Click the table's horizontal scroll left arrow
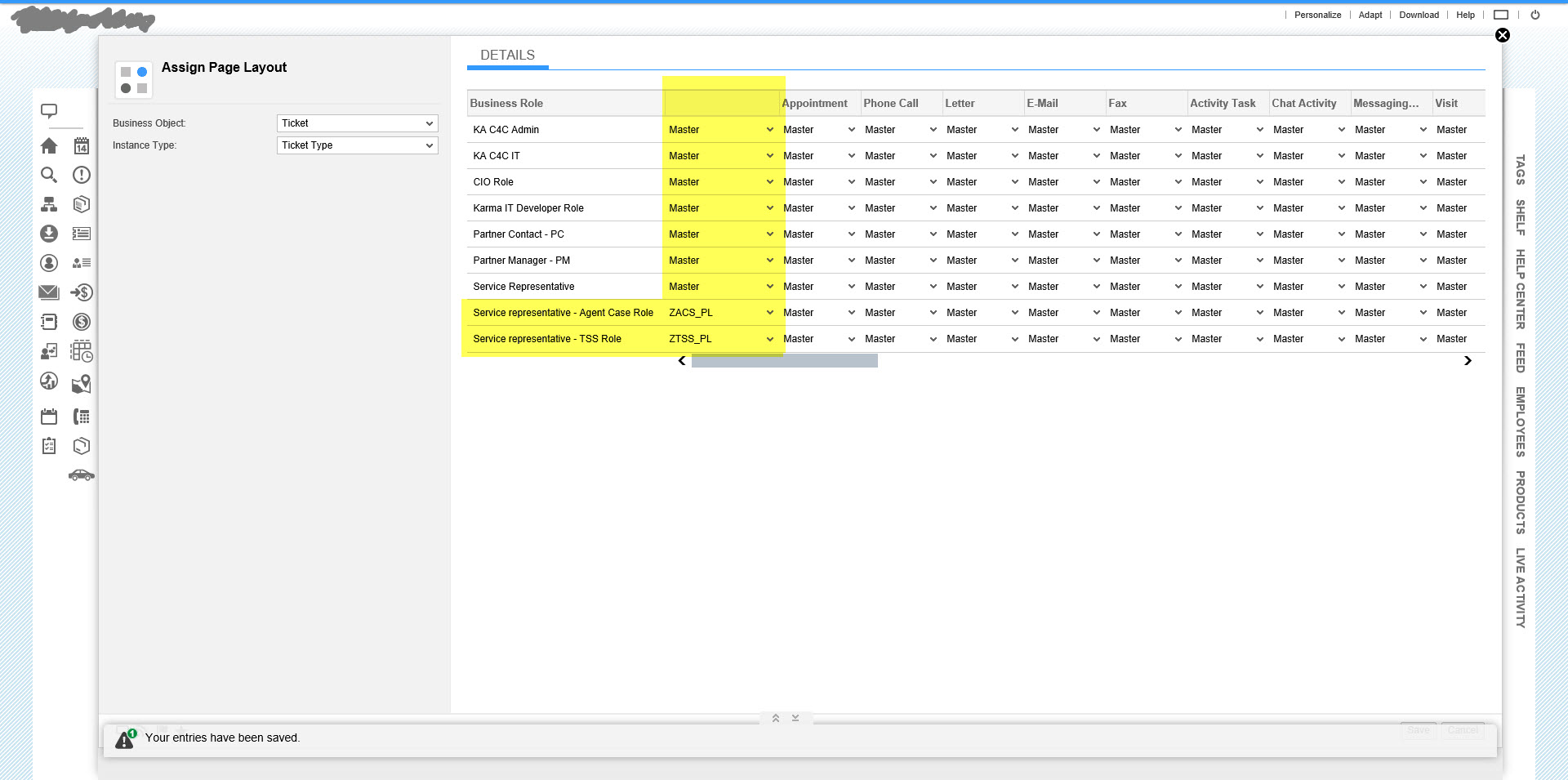 (x=682, y=361)
